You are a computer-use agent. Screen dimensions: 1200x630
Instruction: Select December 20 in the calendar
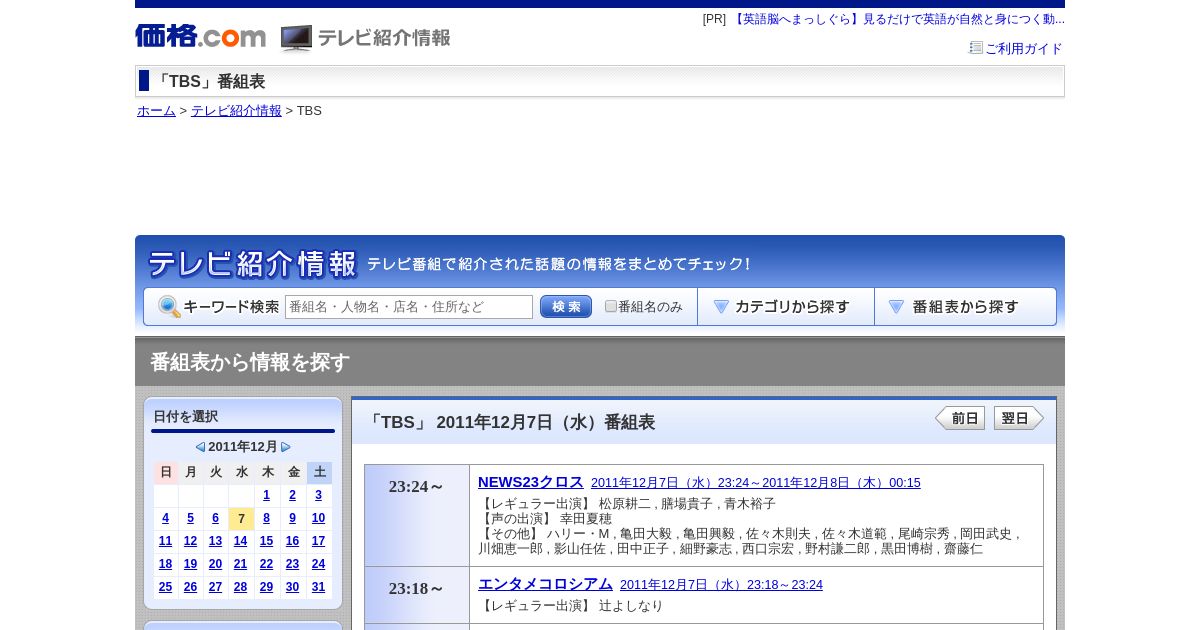(215, 564)
